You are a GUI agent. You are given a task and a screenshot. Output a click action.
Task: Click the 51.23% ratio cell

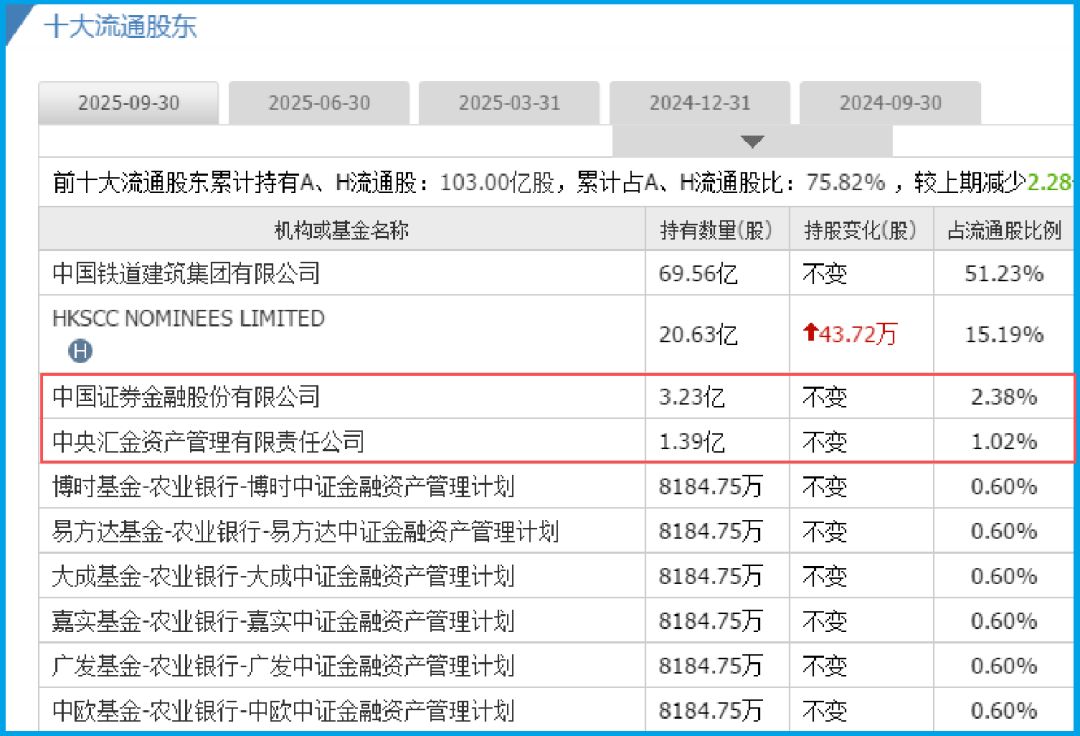[x=1004, y=274]
